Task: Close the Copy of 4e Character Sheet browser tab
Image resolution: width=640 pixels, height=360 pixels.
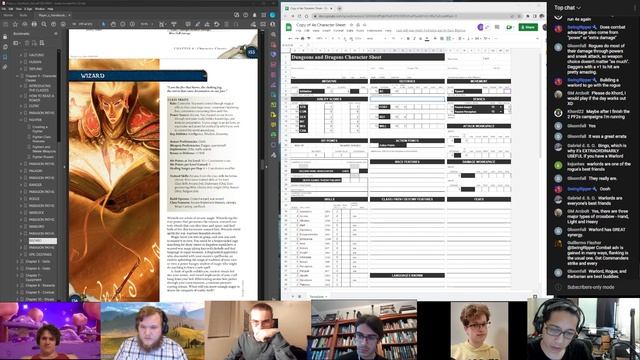Action: click(x=331, y=8)
